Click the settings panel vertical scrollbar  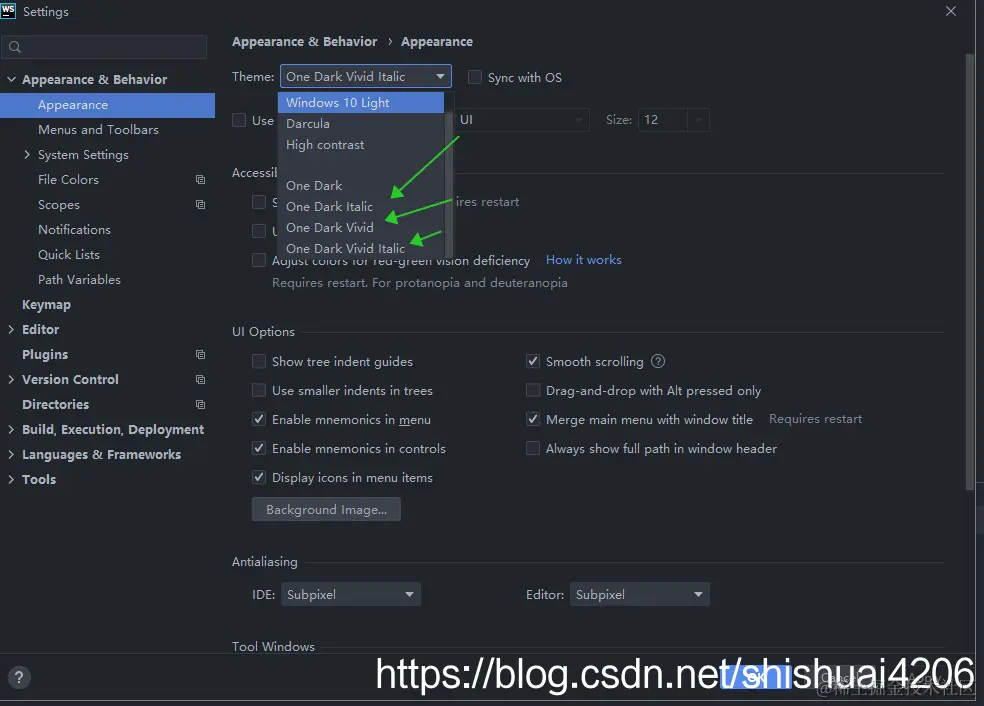click(x=970, y=270)
